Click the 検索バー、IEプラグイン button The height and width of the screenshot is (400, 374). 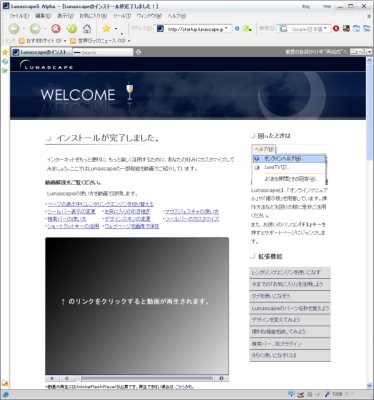point(290,344)
